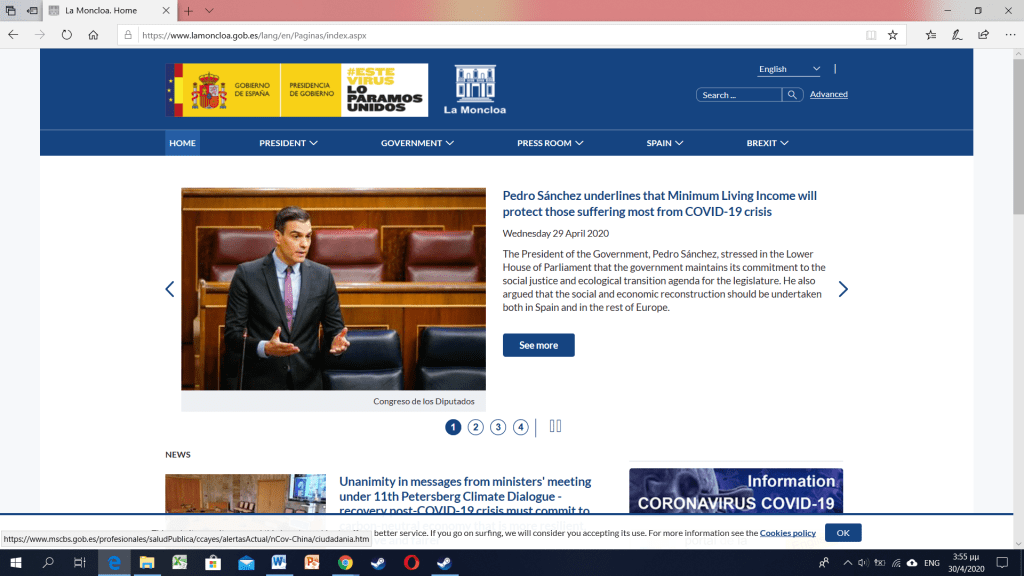This screenshot has height=576, width=1024.
Task: Click the search magnifier icon button
Action: (792, 95)
